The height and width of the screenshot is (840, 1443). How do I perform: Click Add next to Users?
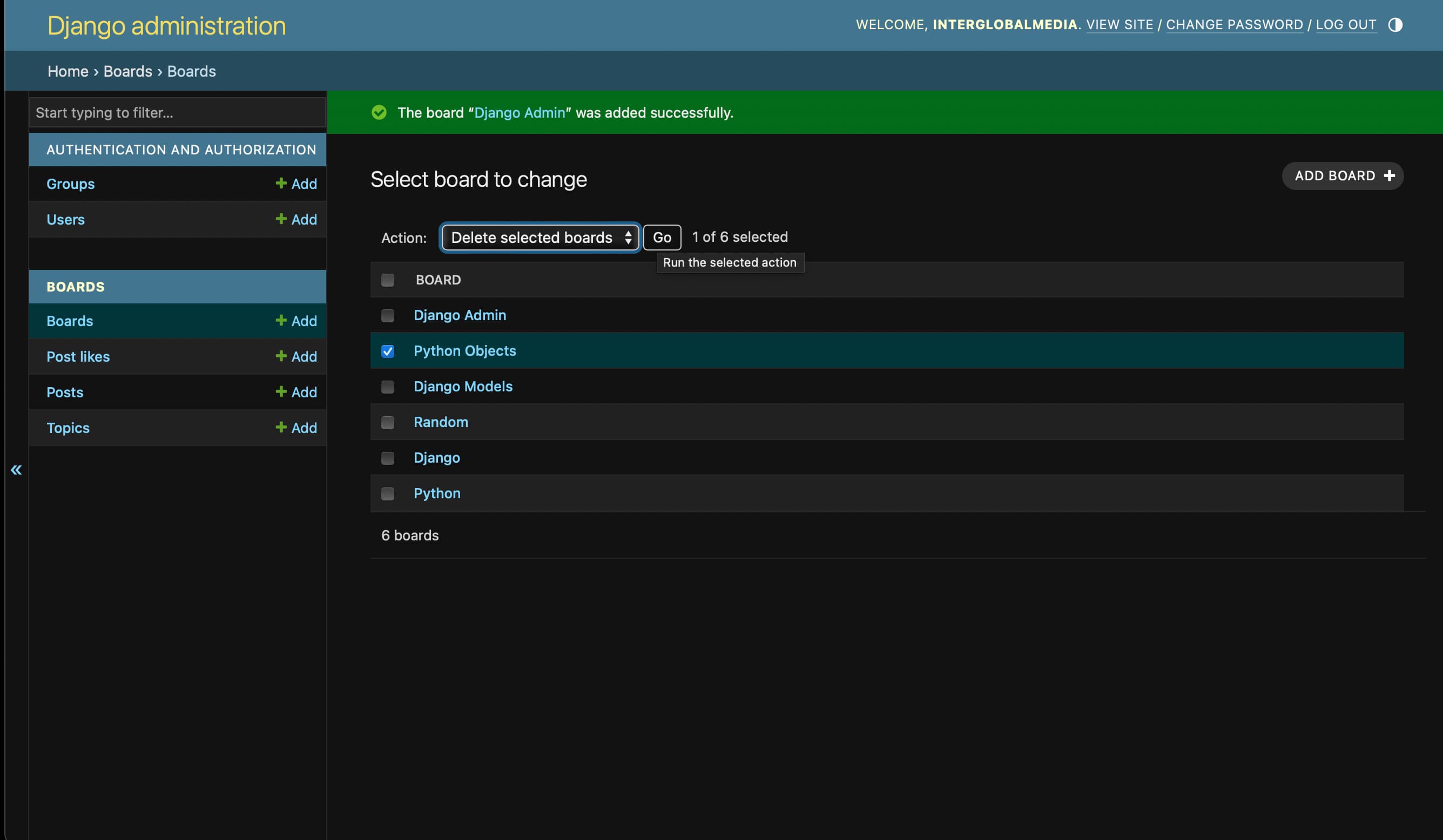coord(296,219)
